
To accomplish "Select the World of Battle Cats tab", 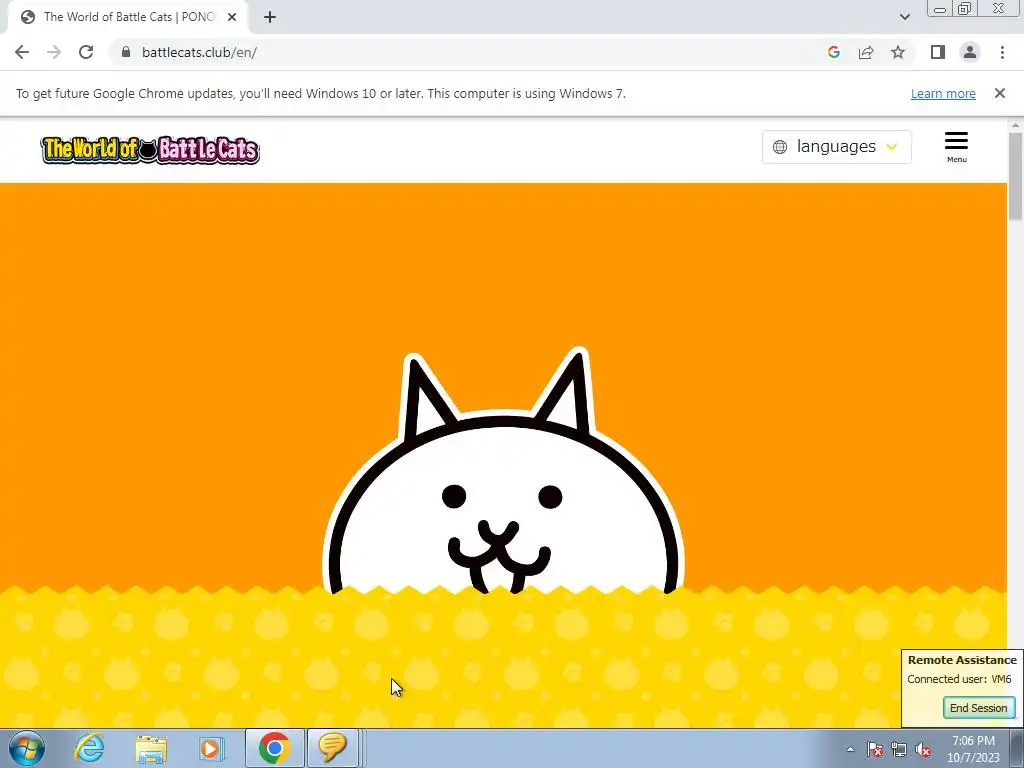I will (x=129, y=17).
